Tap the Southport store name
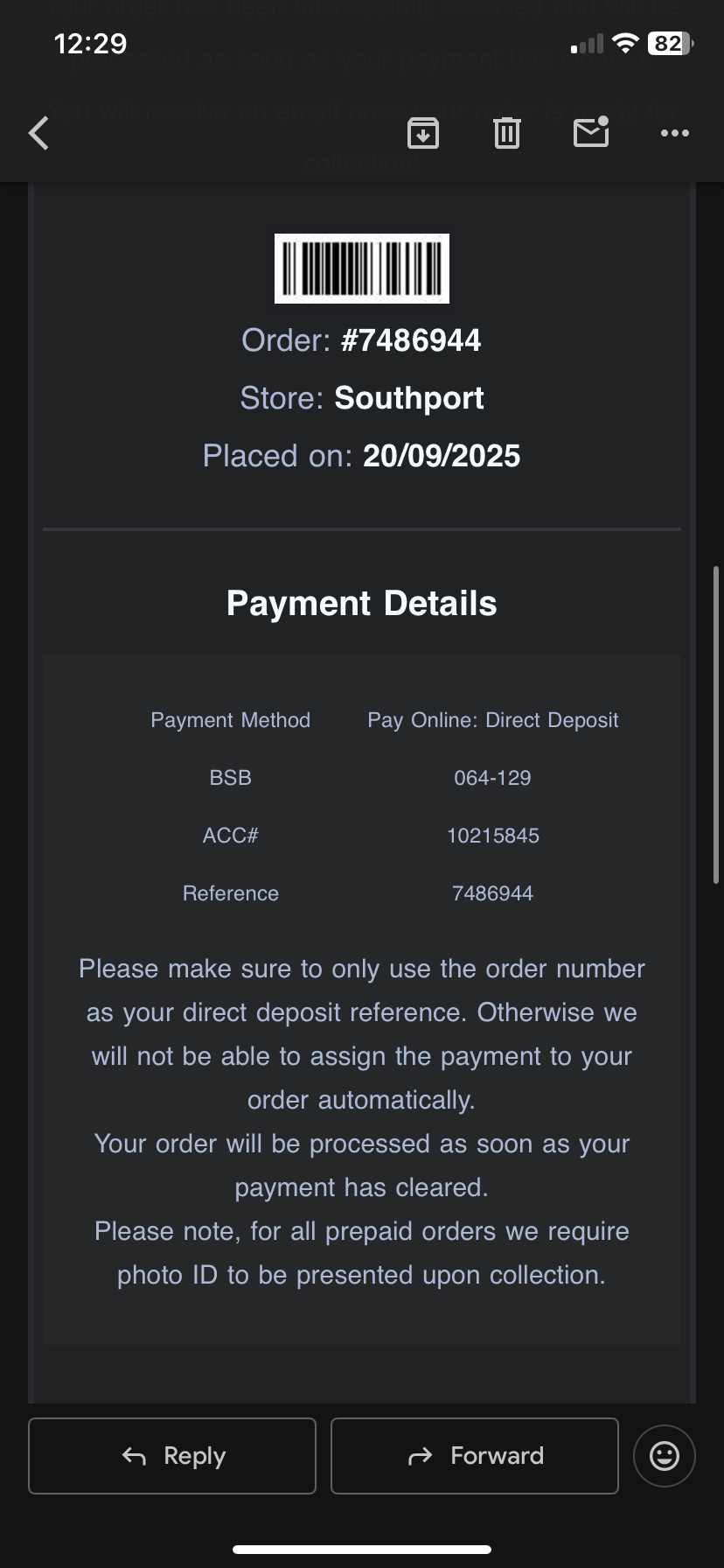The image size is (724, 1568). [409, 398]
